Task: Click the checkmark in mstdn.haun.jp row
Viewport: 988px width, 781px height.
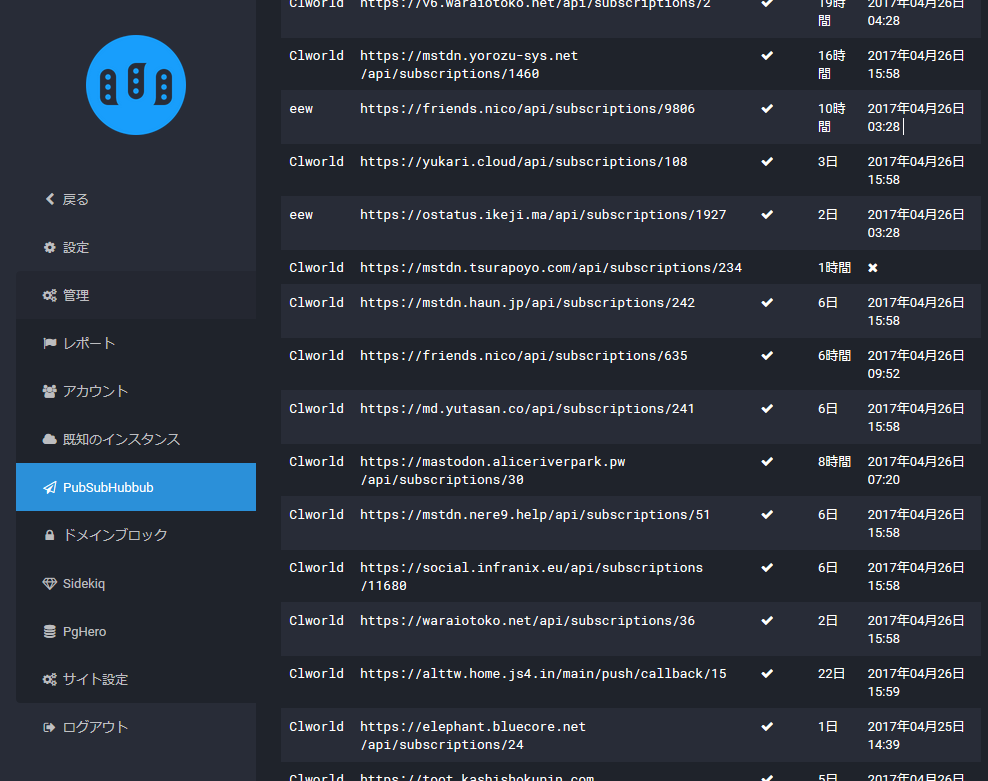Action: pyautogui.click(x=767, y=302)
